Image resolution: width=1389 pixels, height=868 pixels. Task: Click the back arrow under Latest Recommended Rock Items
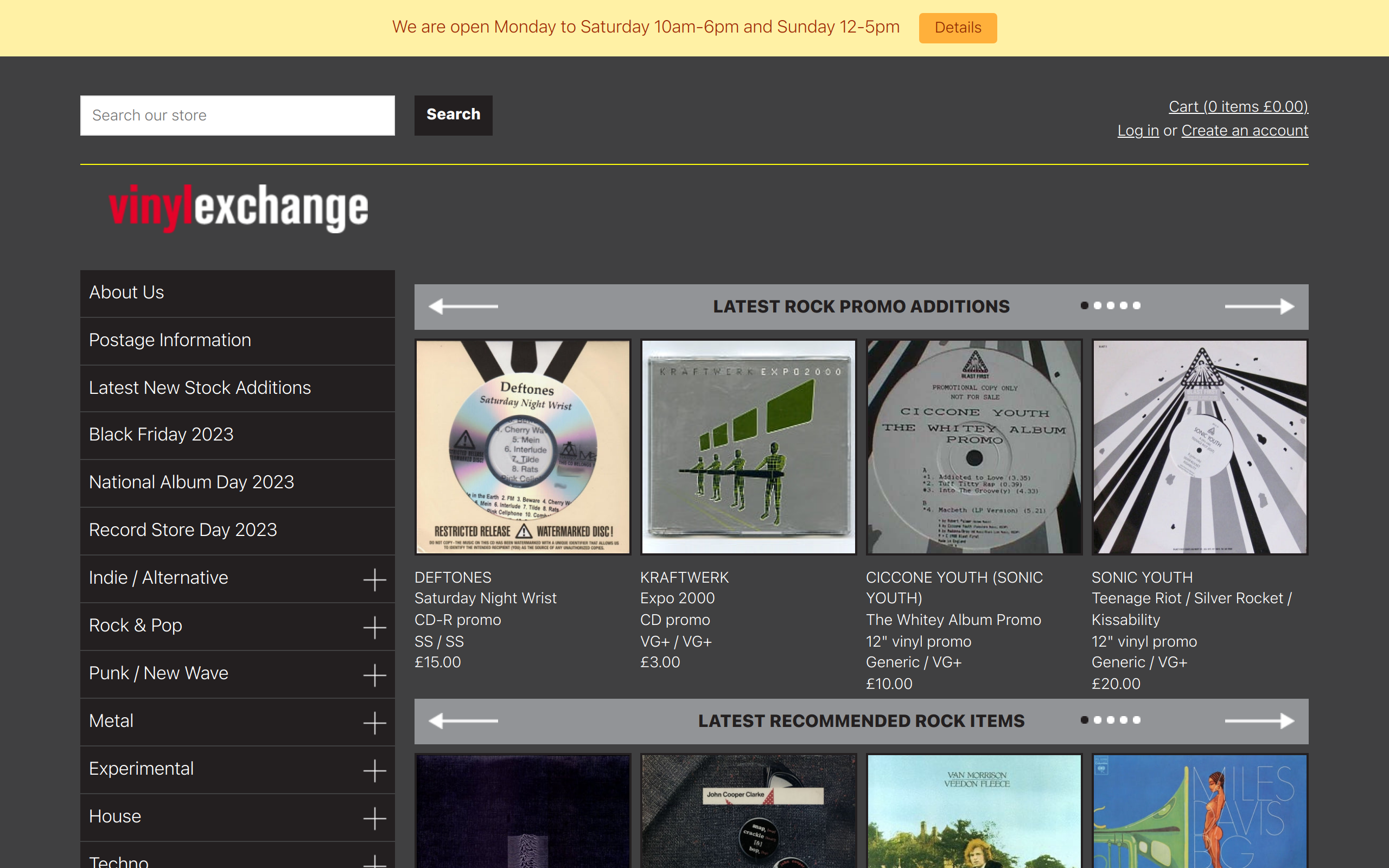click(x=463, y=721)
